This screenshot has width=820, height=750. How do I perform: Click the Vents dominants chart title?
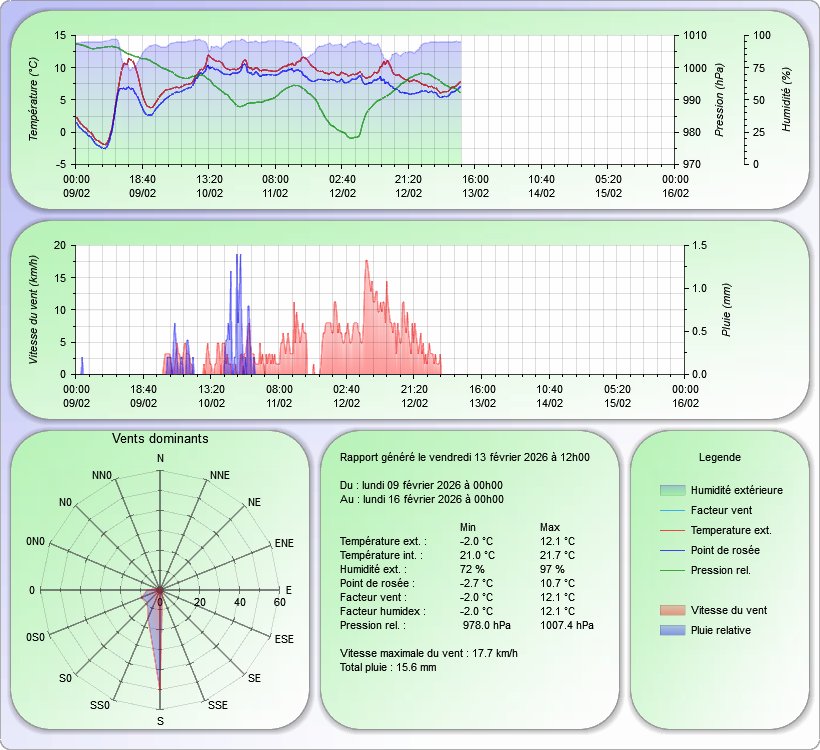160,439
